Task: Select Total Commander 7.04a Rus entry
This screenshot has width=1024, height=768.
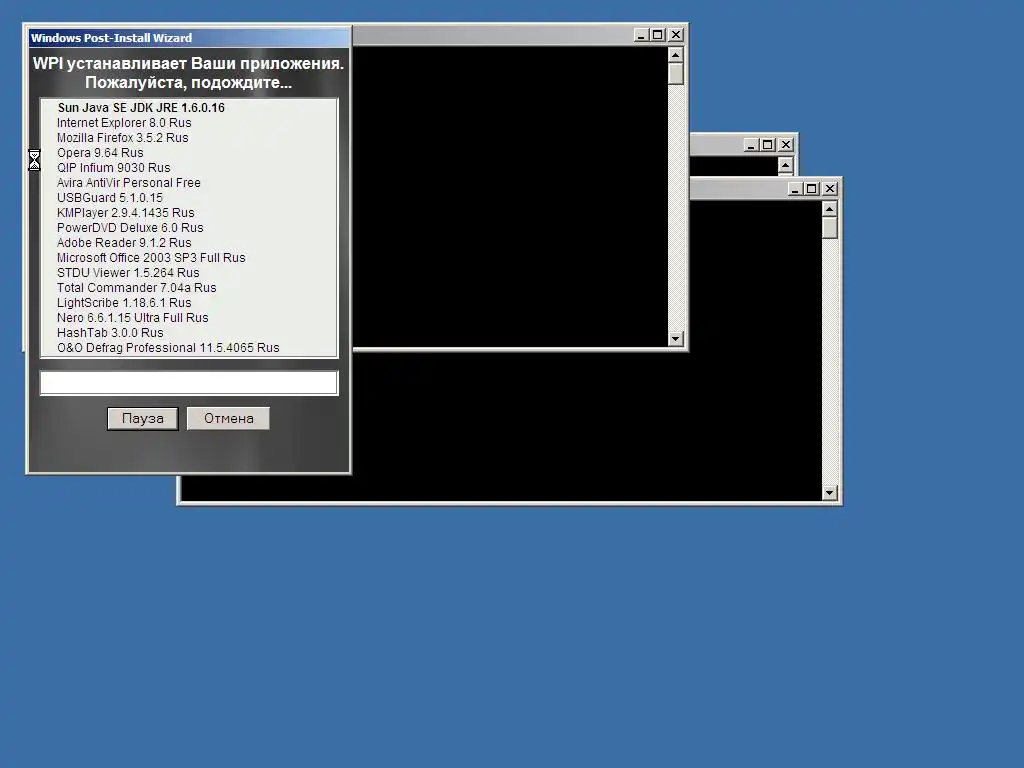Action: tap(136, 288)
